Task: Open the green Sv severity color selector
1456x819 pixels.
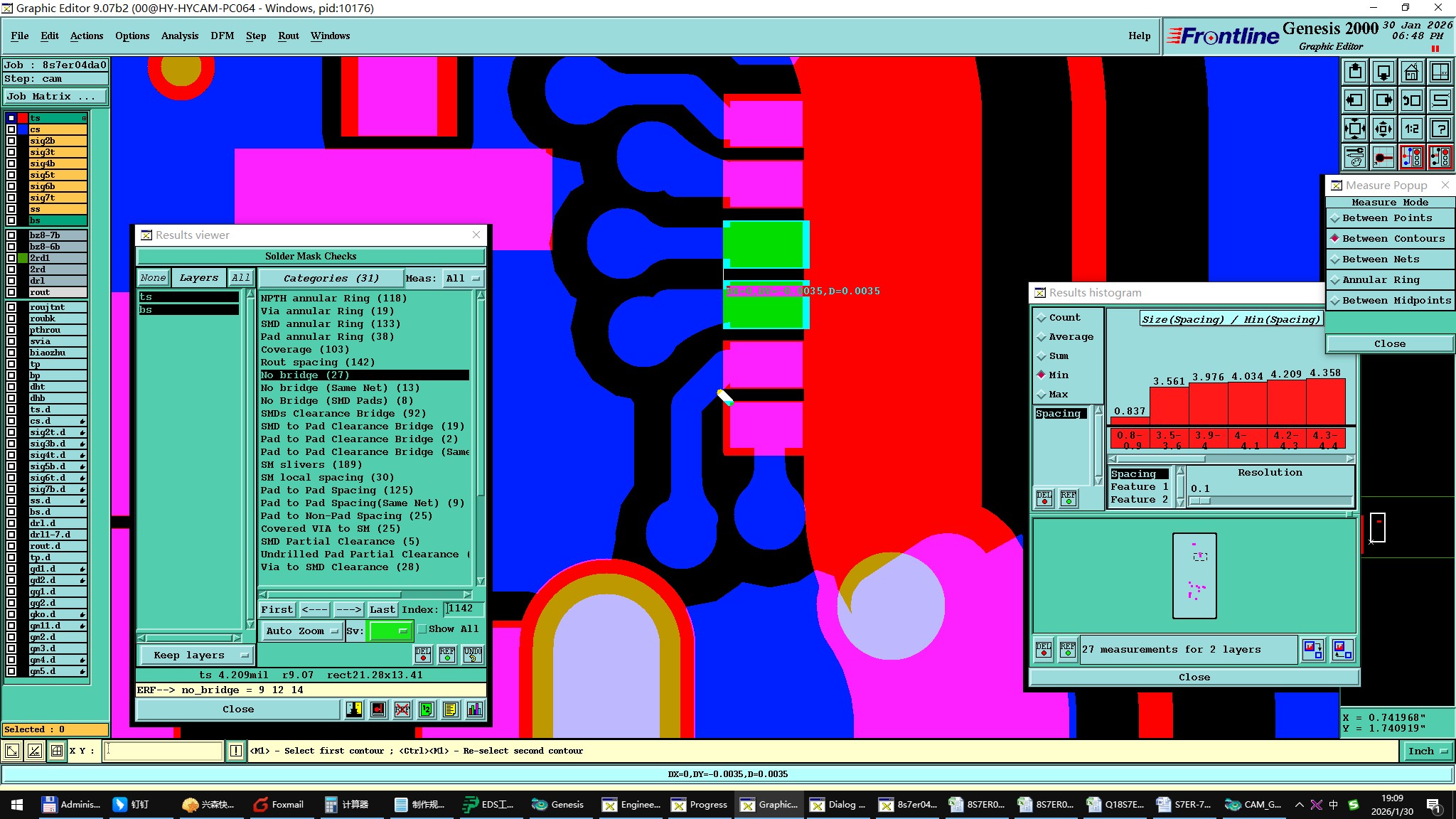Action: (389, 631)
